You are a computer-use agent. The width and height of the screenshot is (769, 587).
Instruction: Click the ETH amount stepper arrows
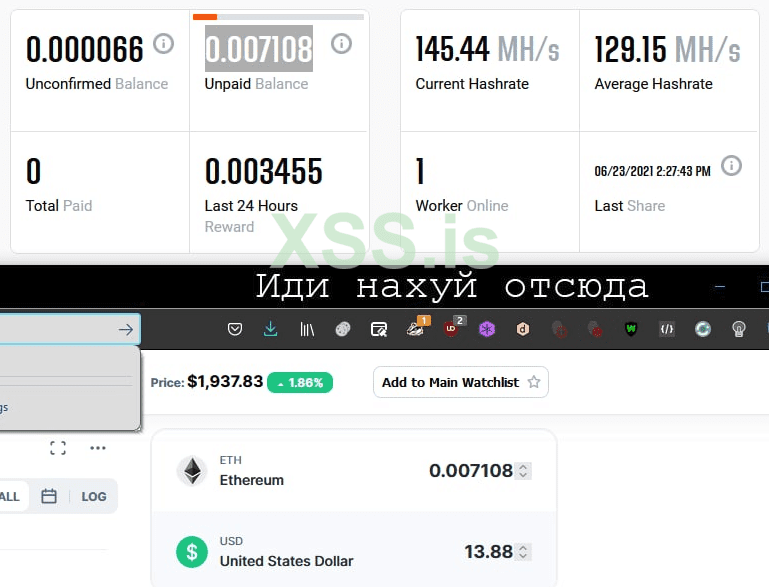pyautogui.click(x=523, y=471)
